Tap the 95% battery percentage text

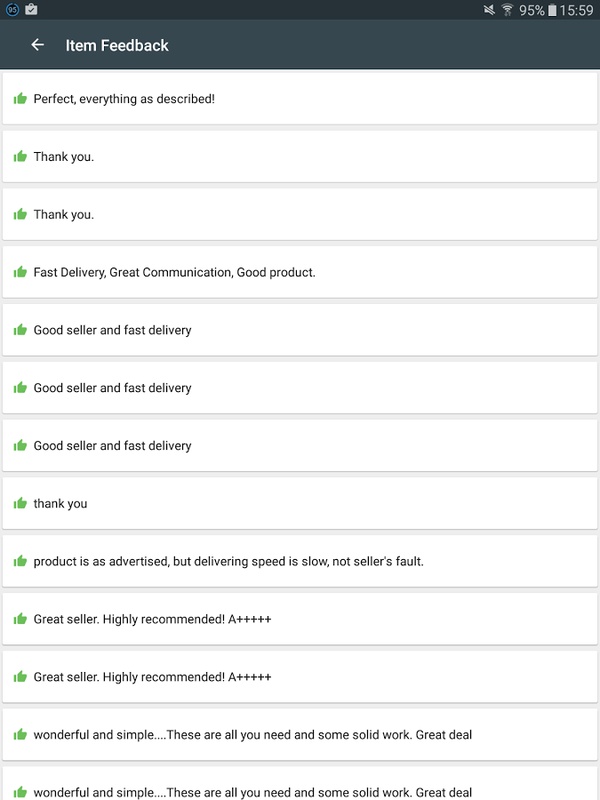click(532, 10)
